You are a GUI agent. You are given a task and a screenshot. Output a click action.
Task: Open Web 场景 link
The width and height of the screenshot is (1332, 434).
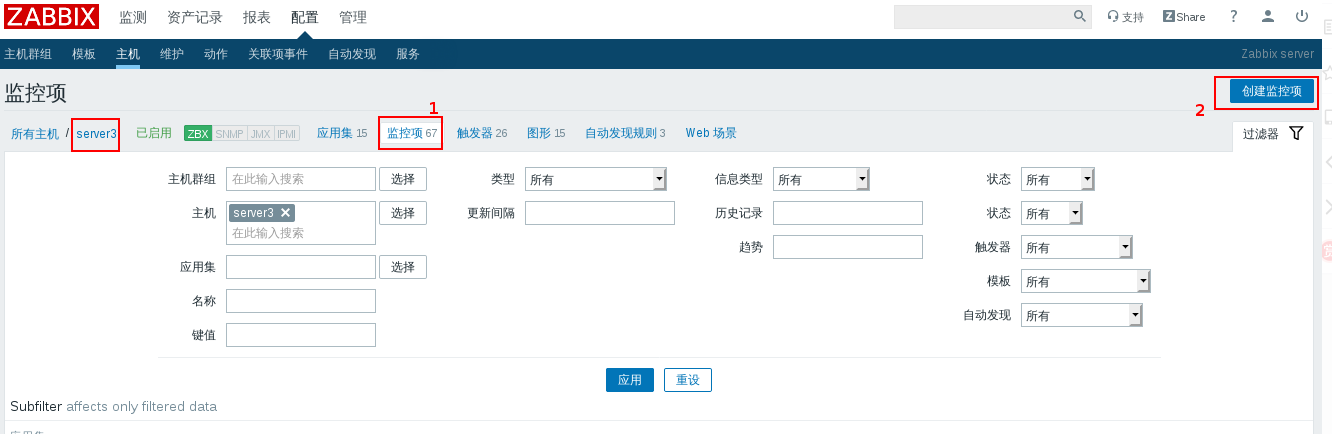point(711,133)
